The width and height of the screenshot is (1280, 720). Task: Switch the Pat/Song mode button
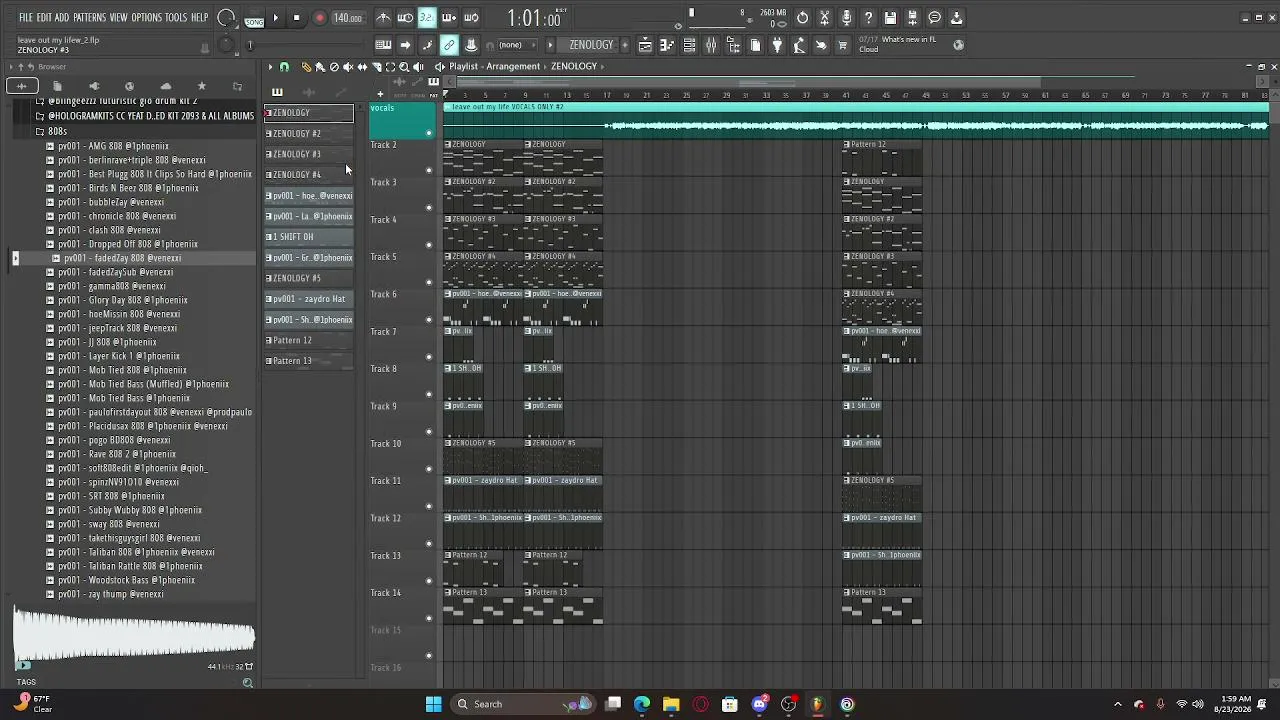[254, 18]
